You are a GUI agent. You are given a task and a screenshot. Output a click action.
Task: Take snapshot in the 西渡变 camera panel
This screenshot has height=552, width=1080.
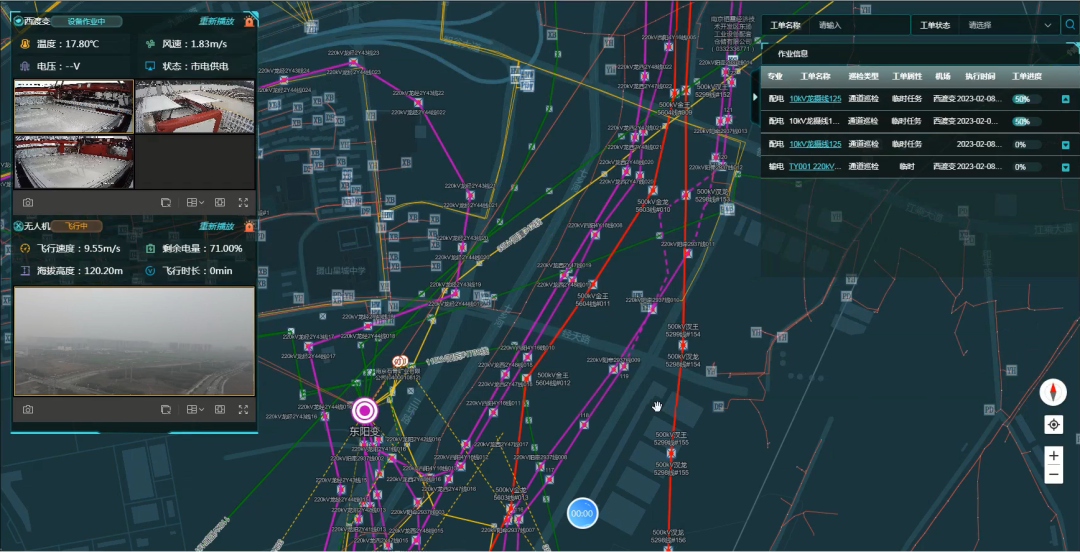(x=28, y=202)
